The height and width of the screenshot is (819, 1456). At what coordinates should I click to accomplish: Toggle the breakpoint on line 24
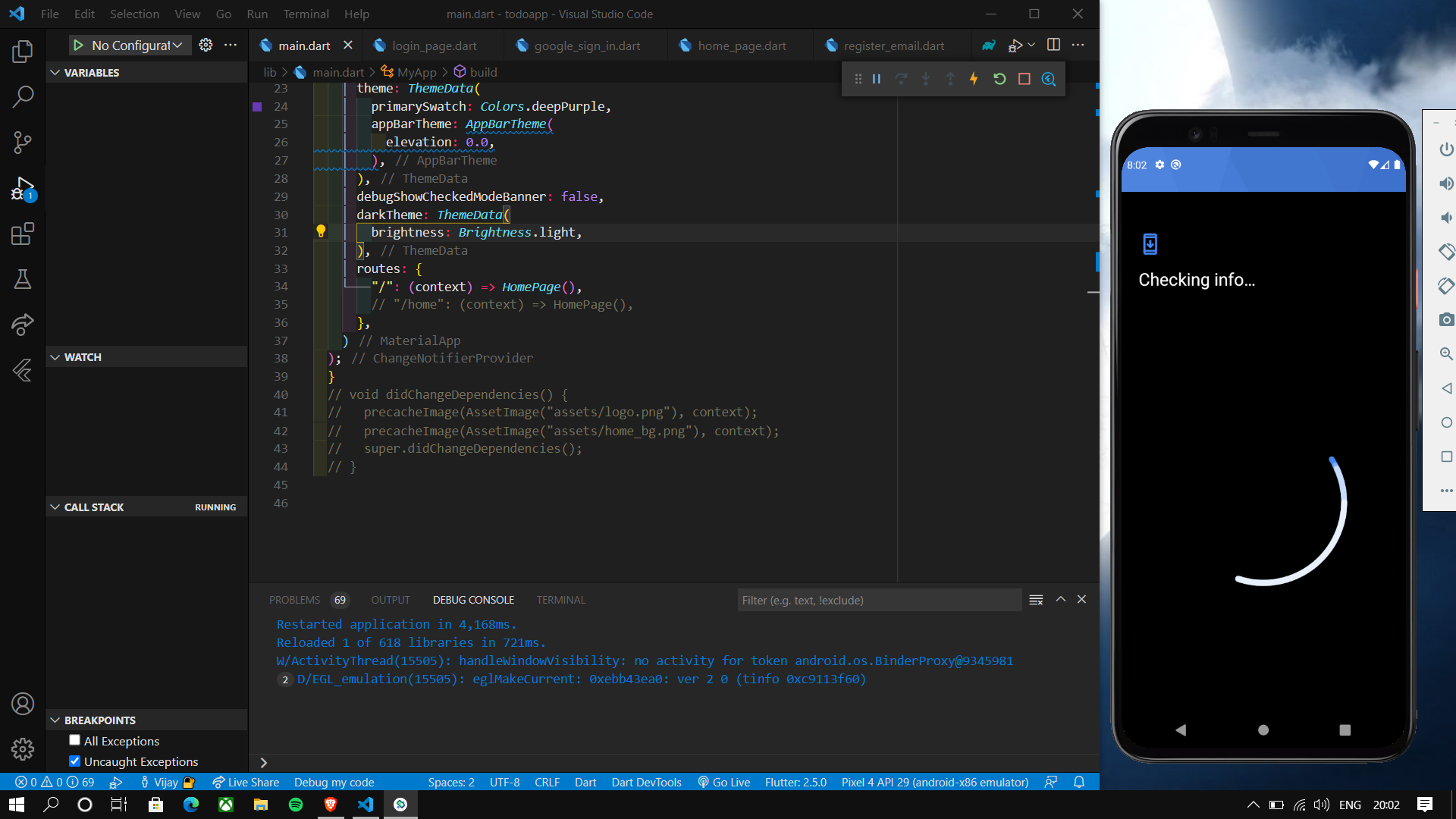(x=258, y=107)
